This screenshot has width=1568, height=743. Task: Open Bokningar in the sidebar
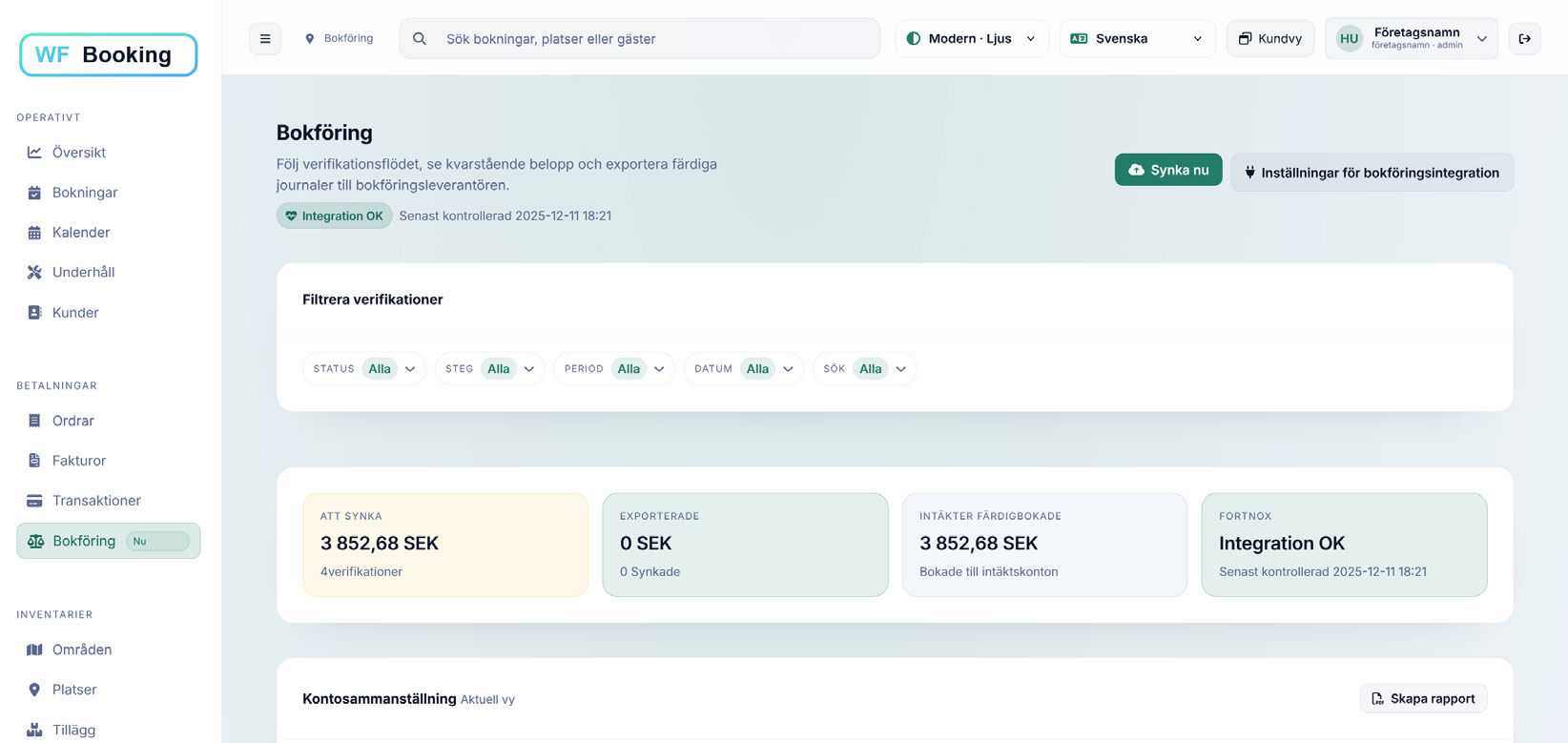[85, 193]
